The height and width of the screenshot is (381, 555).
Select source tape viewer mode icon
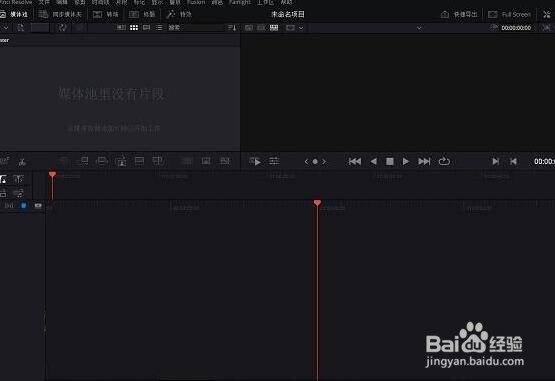tap(261, 28)
